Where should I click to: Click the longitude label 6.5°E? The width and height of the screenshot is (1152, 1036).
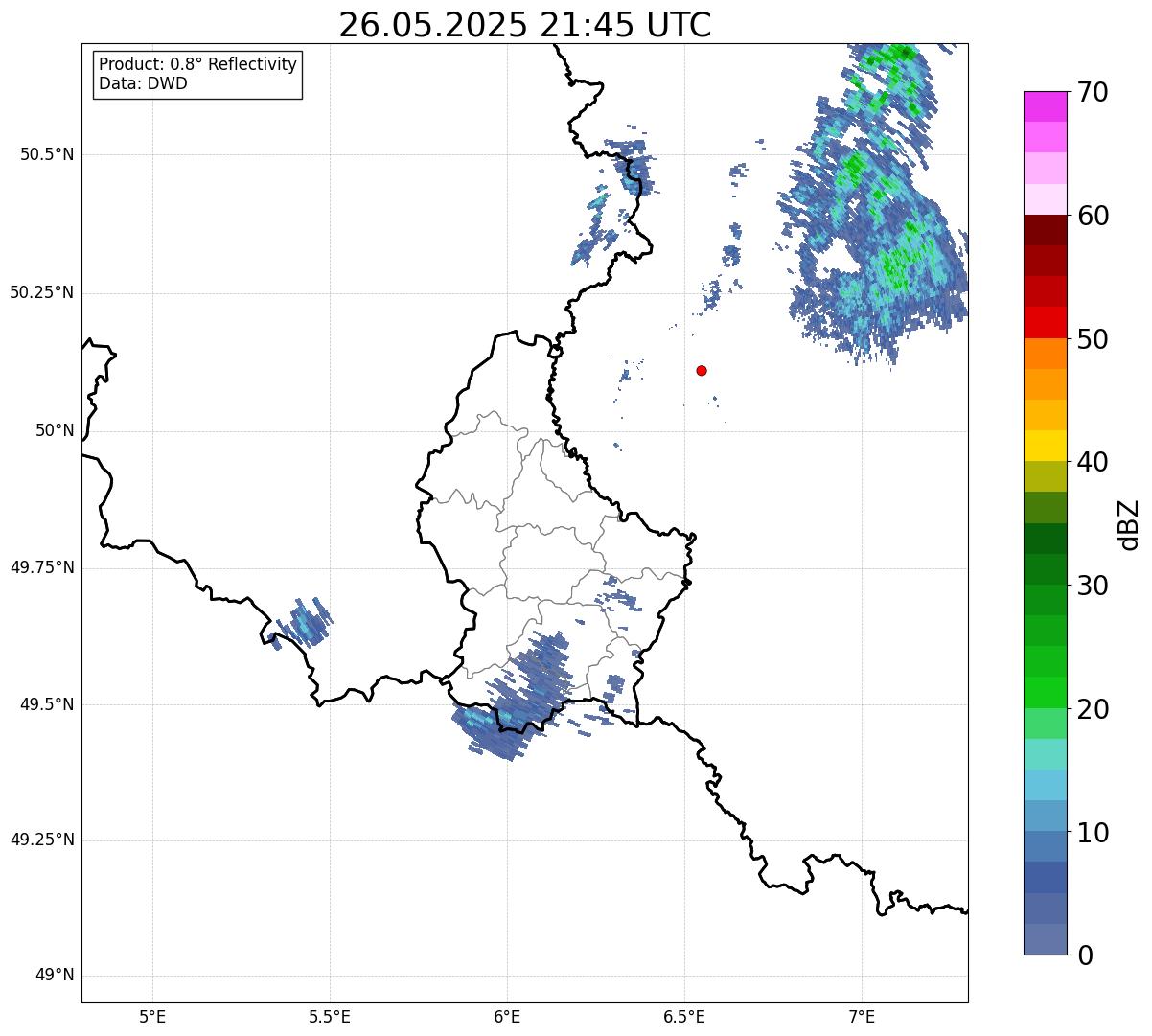tap(684, 1016)
